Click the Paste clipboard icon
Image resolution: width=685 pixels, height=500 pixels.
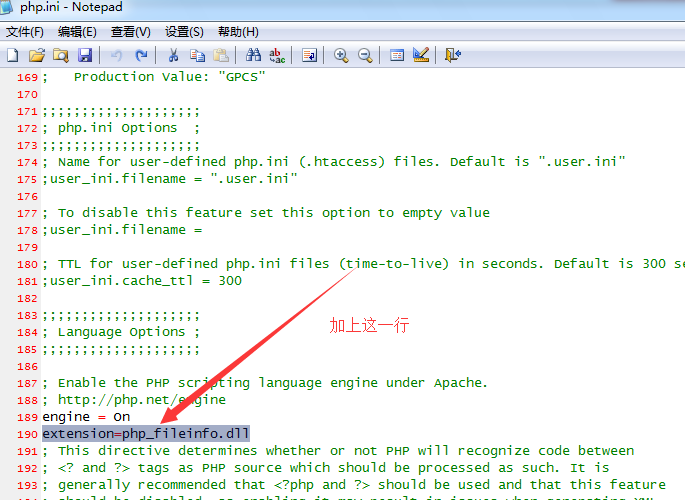pos(221,55)
